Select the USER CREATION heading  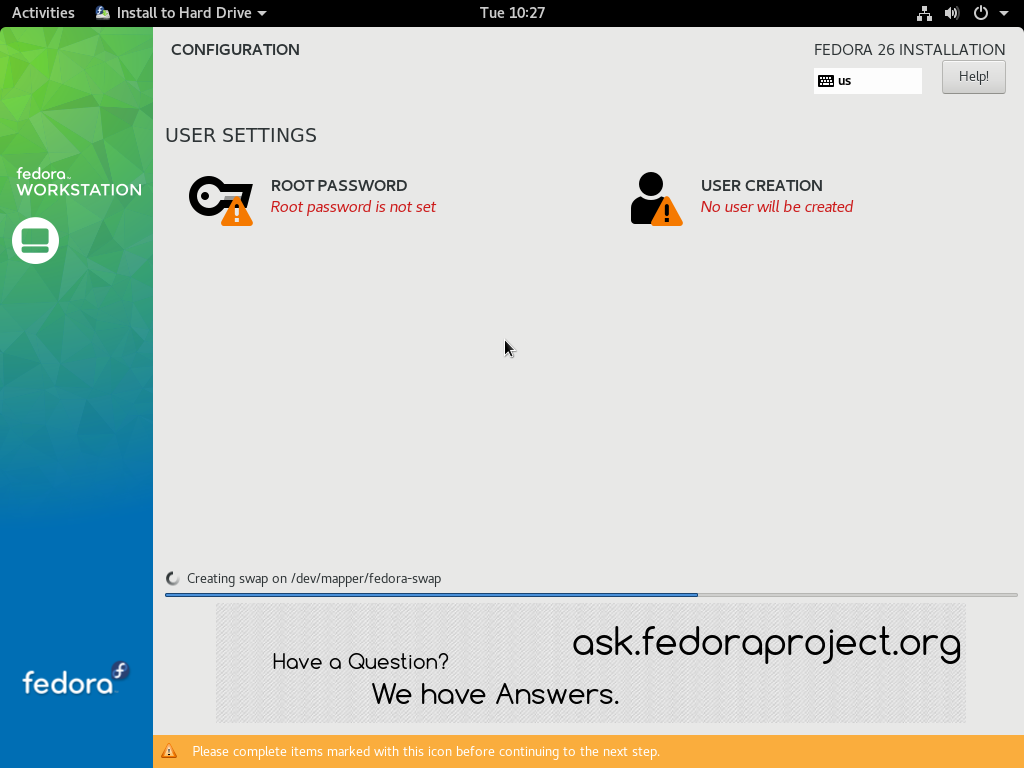coord(761,185)
